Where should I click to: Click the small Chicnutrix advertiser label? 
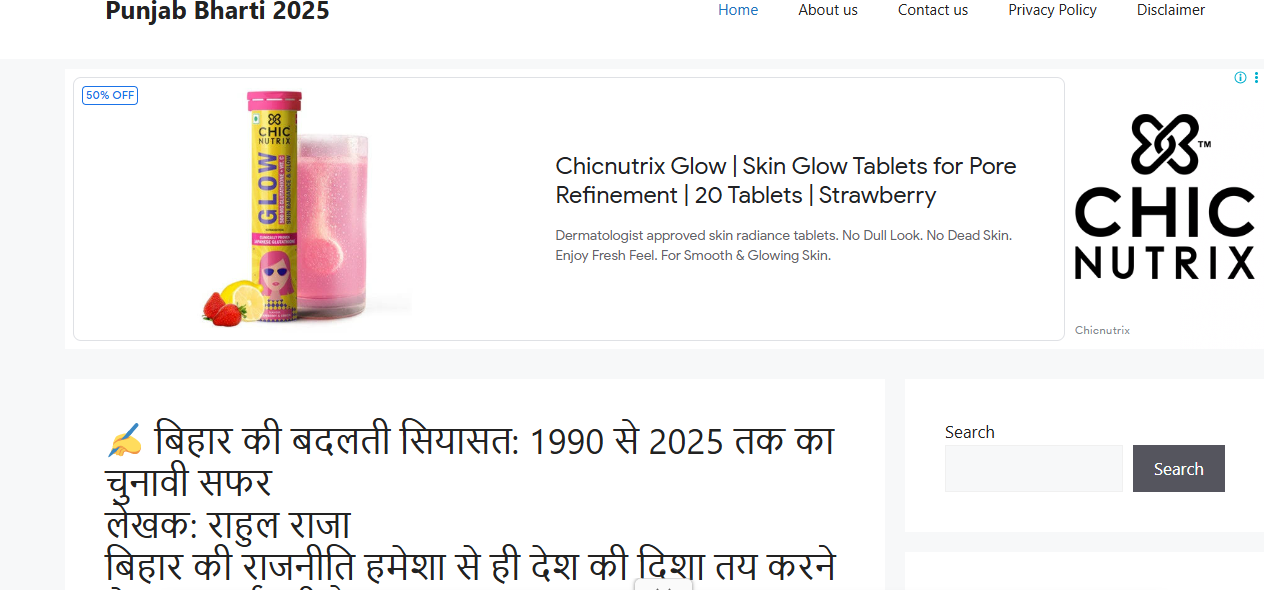click(1102, 330)
